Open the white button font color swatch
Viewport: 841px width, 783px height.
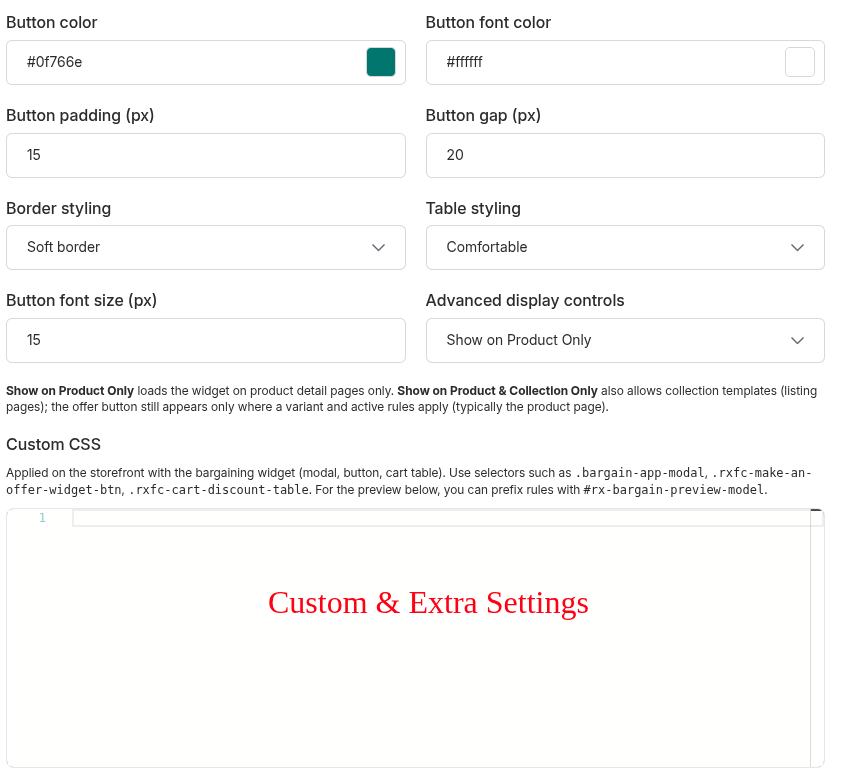[x=800, y=62]
